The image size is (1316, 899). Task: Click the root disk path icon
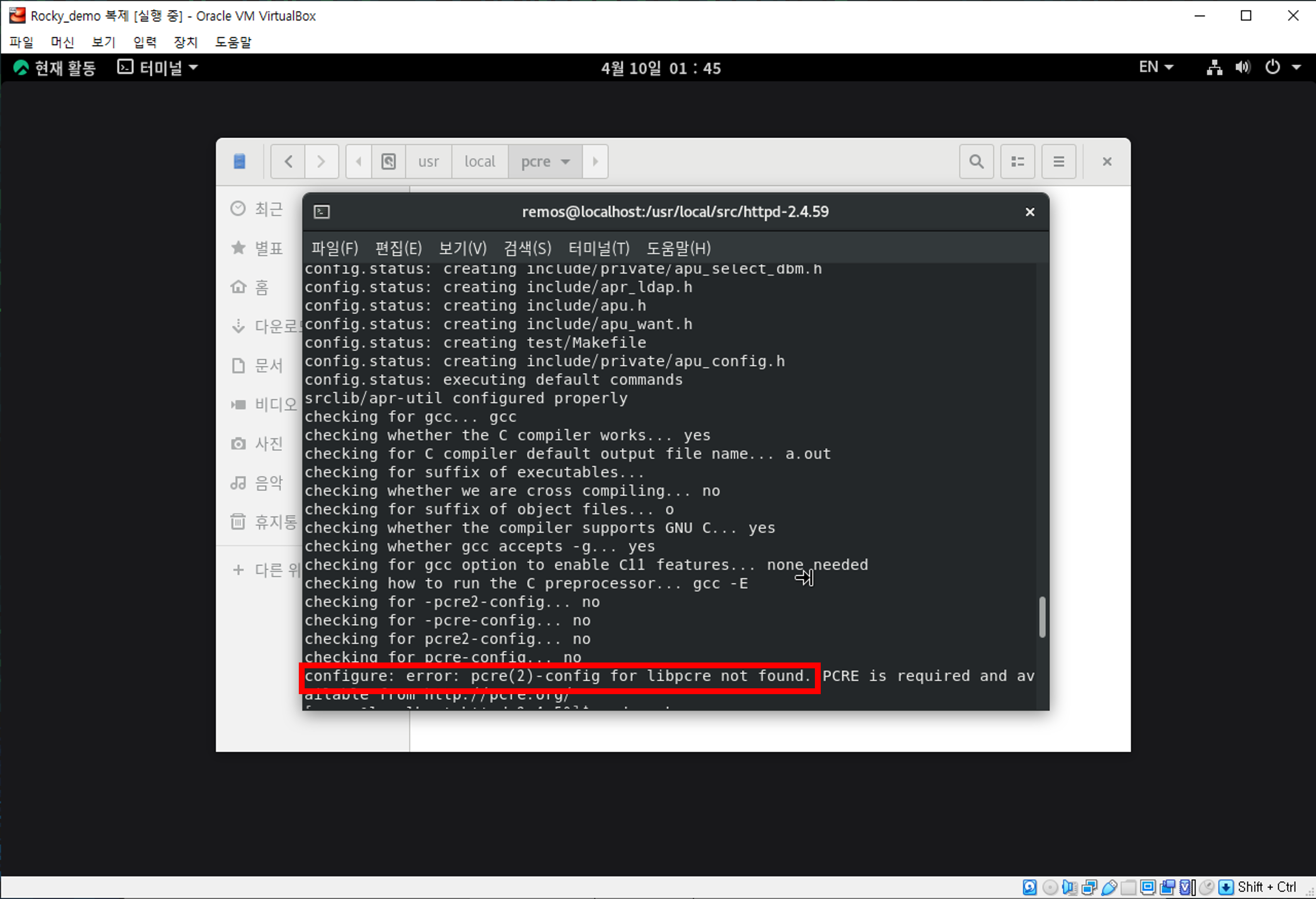click(388, 162)
